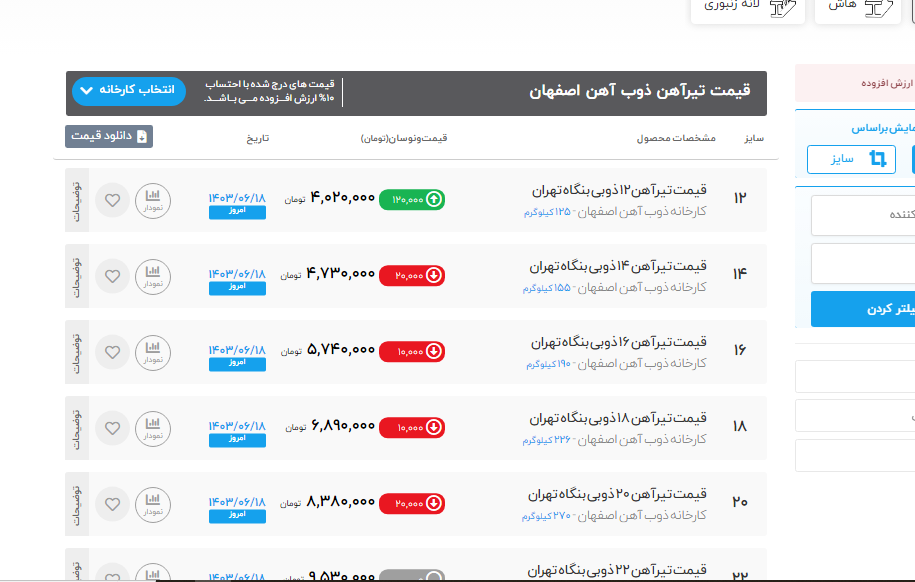The height and width of the screenshot is (582, 915).
Task: Expand توضیحات for the size 14 beam row
Action: coord(77,275)
